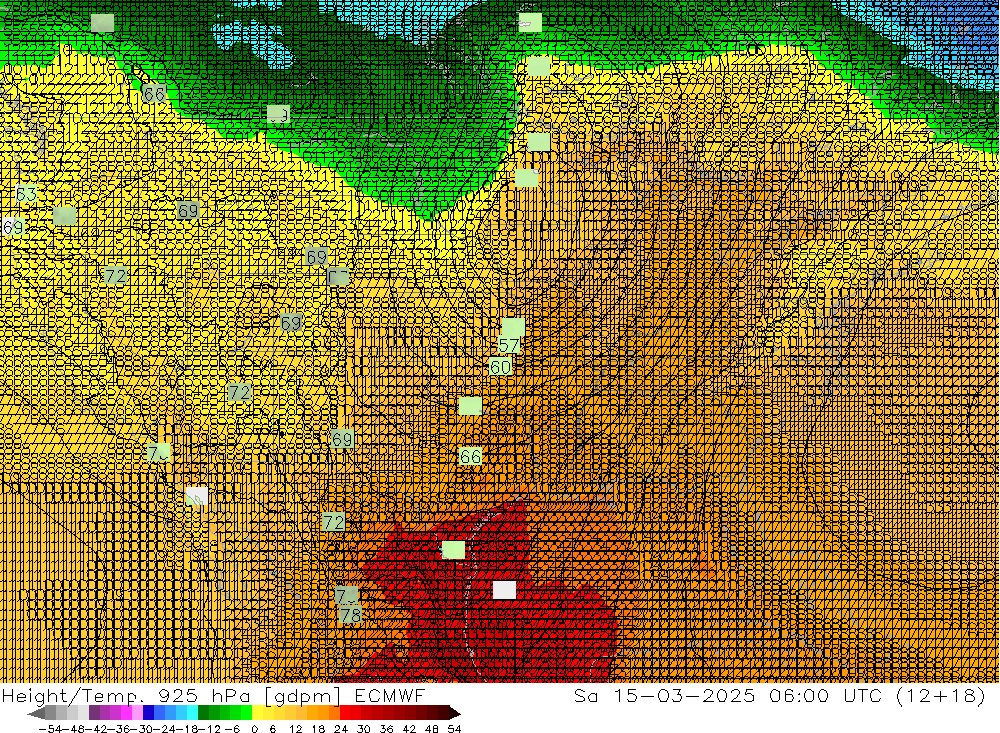The height and width of the screenshot is (733, 1000).
Task: Click the white square marker inside the red zone
Action: click(x=504, y=590)
